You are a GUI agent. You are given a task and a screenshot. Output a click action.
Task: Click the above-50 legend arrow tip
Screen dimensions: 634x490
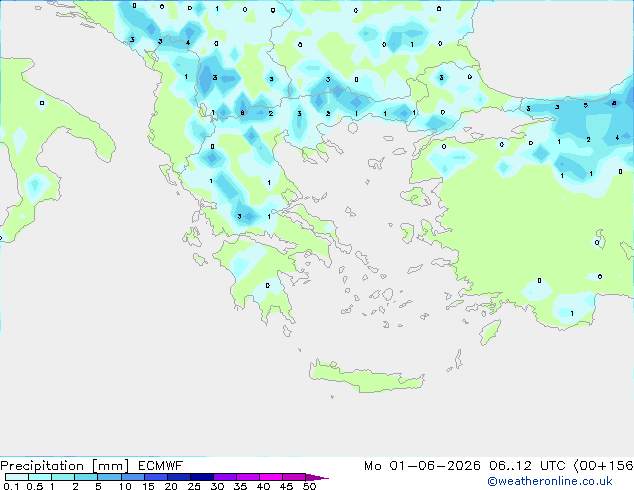[317, 477]
